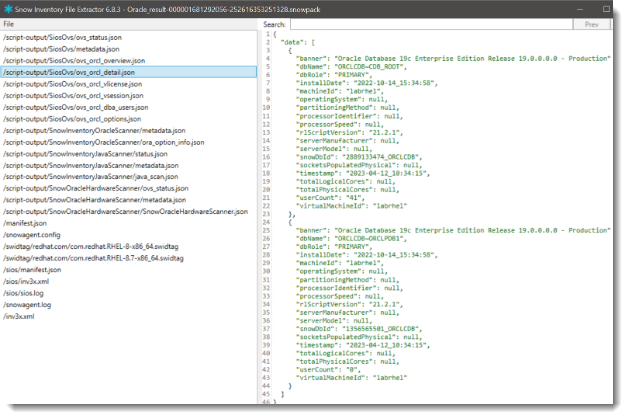Open root /inv3x.xml file entry

point(19,316)
